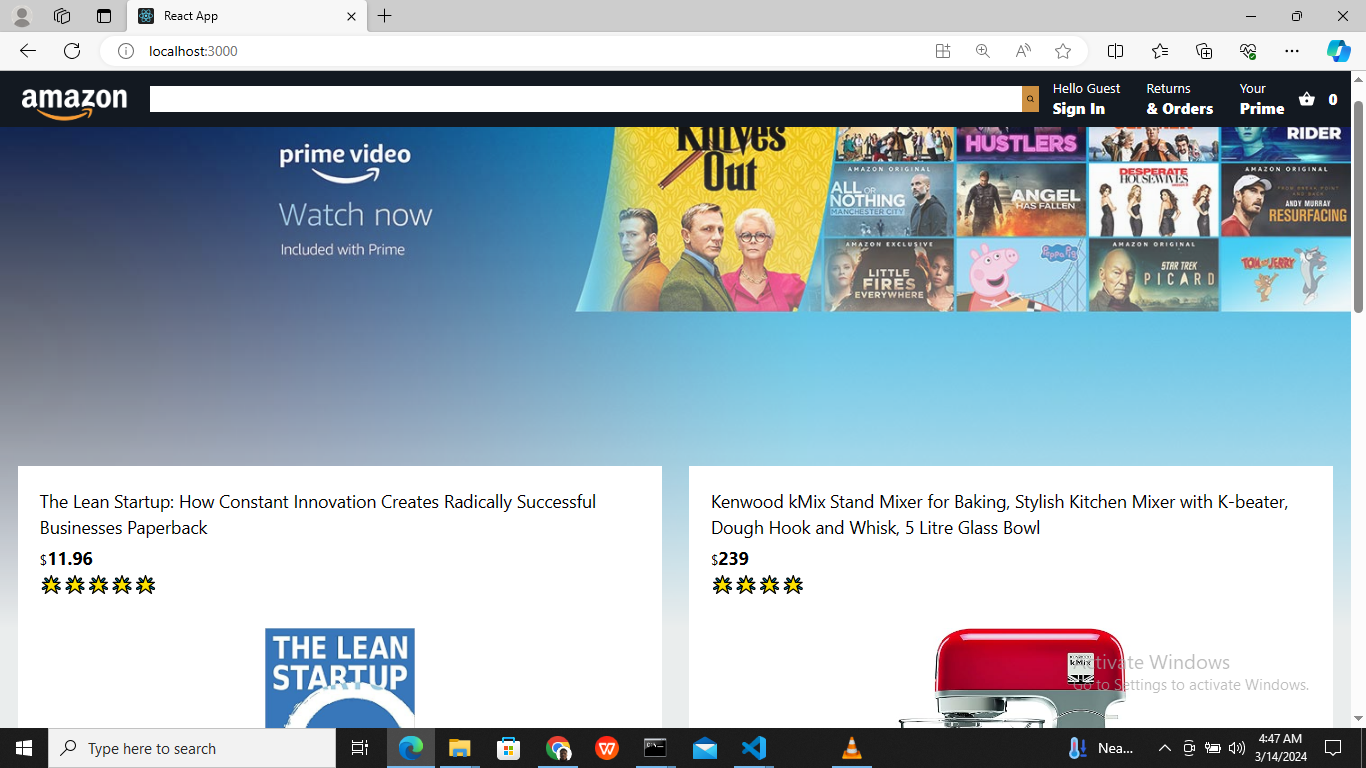Open the notification center icon
This screenshot has height=768, width=1366.
tap(1332, 748)
